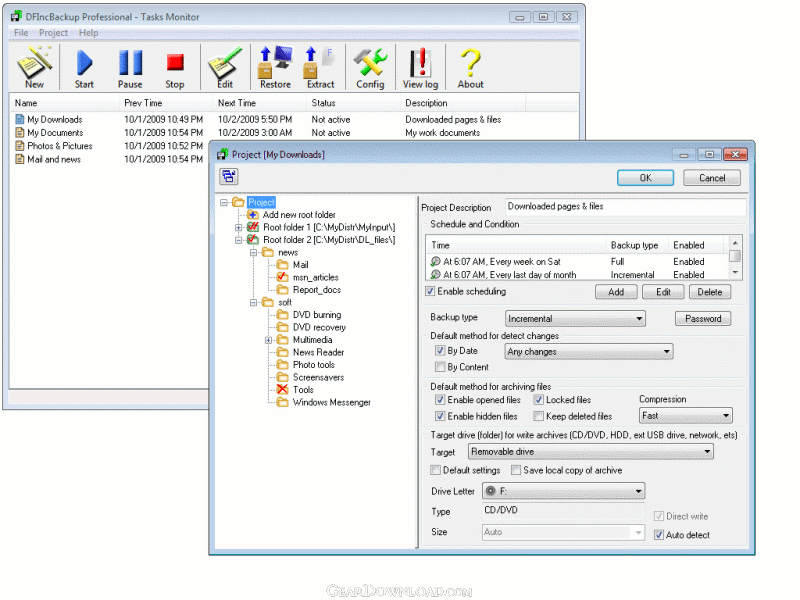Click Add to create schedule entry
This screenshot has height=600, width=800.
click(616, 292)
